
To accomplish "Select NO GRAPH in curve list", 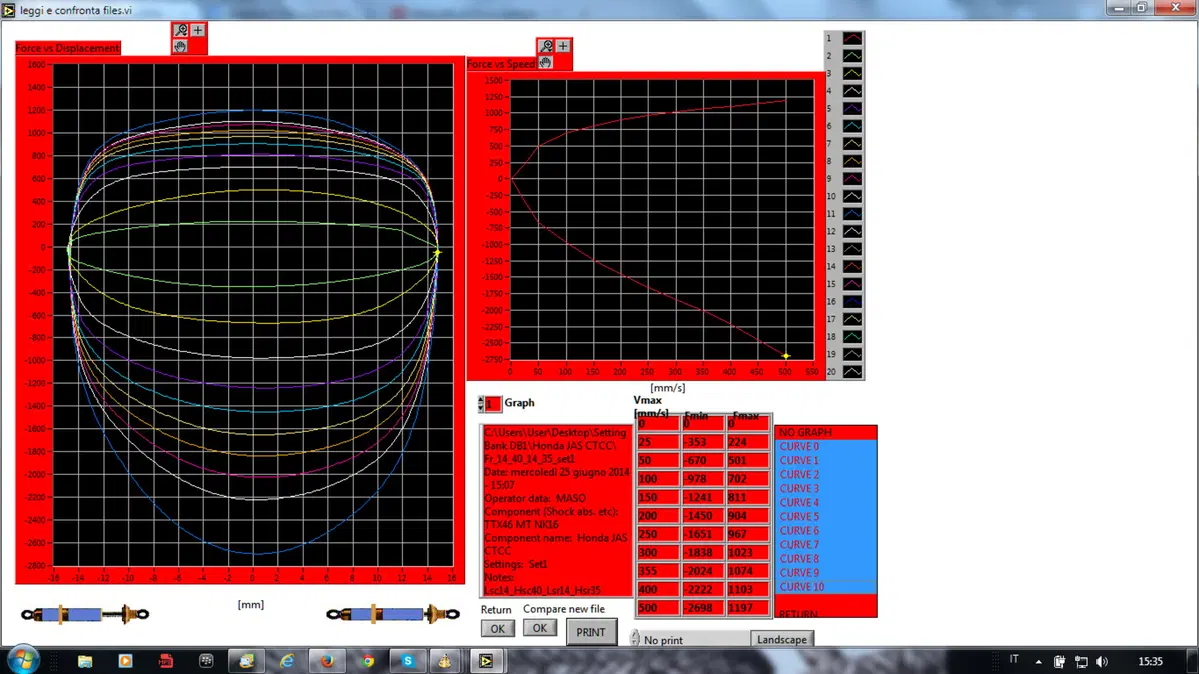I will pos(825,432).
